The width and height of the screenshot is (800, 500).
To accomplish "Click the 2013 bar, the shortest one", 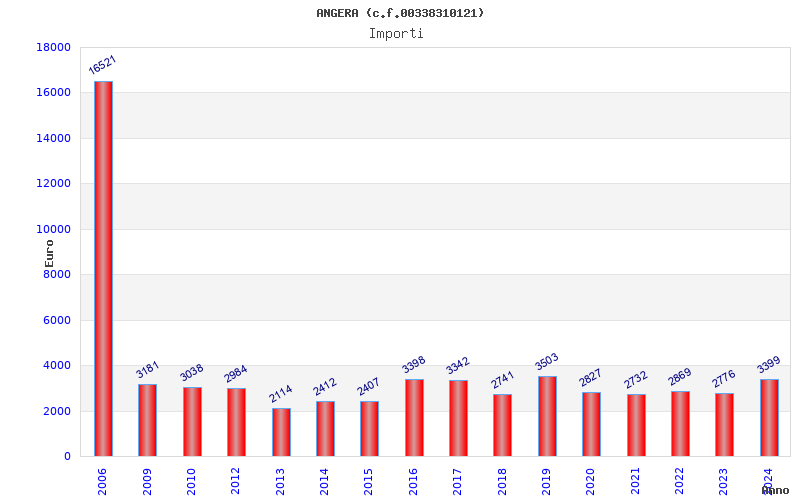I will pos(281,432).
